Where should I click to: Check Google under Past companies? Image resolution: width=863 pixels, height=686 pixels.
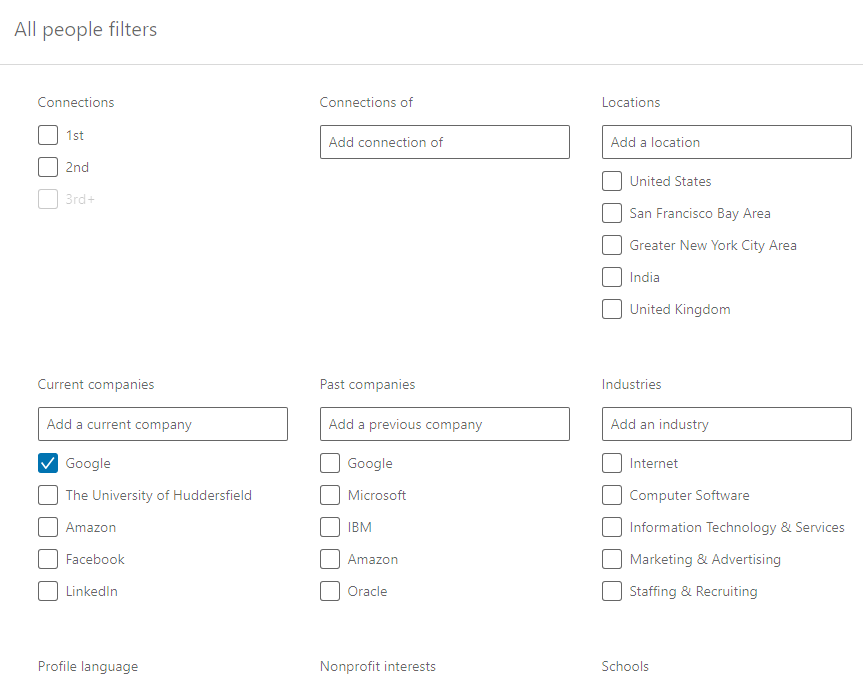point(330,463)
